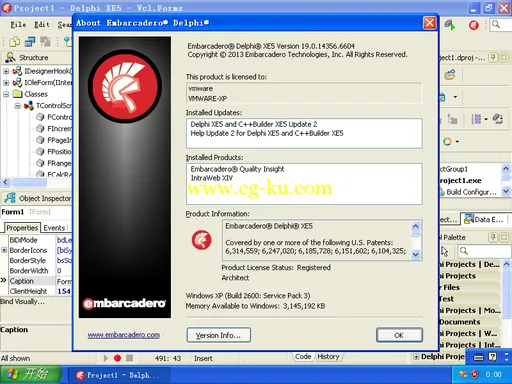Switch to the Code editor tab

(x=303, y=357)
